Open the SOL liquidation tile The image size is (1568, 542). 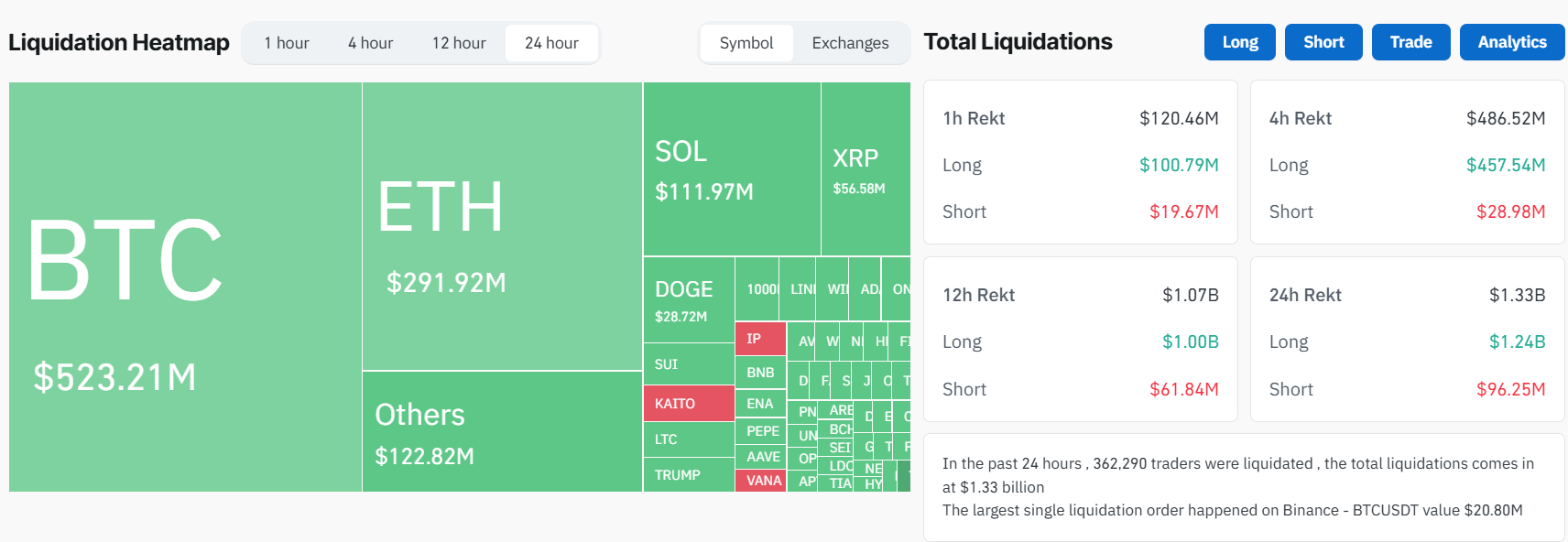click(731, 169)
